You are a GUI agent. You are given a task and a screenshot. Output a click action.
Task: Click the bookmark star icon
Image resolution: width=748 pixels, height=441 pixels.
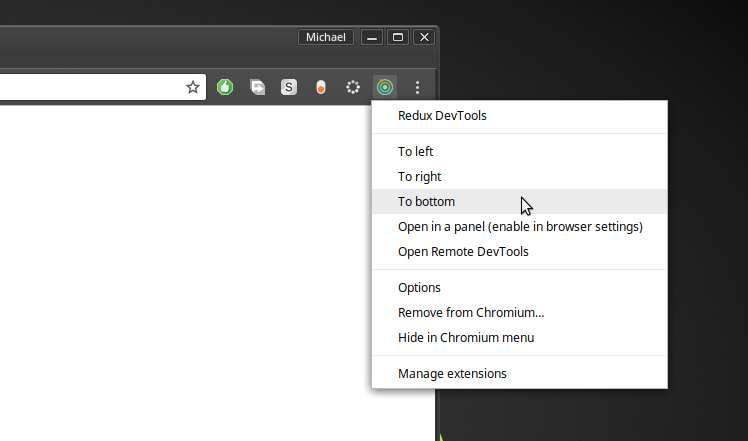[x=193, y=87]
